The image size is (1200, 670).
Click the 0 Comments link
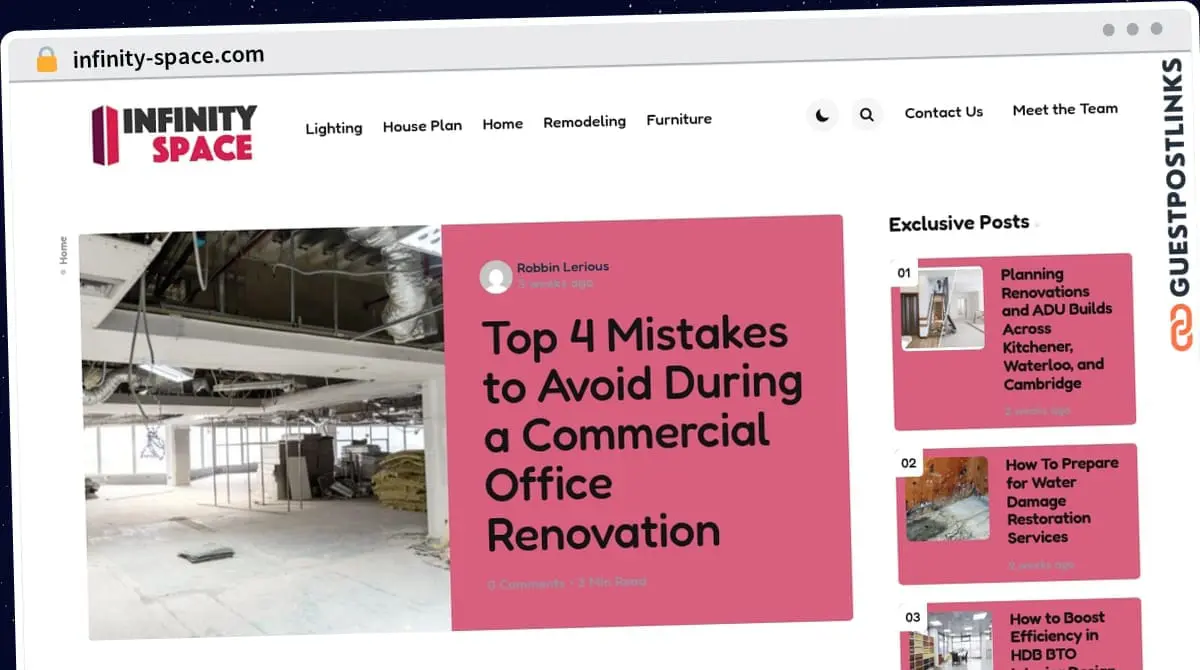526,584
